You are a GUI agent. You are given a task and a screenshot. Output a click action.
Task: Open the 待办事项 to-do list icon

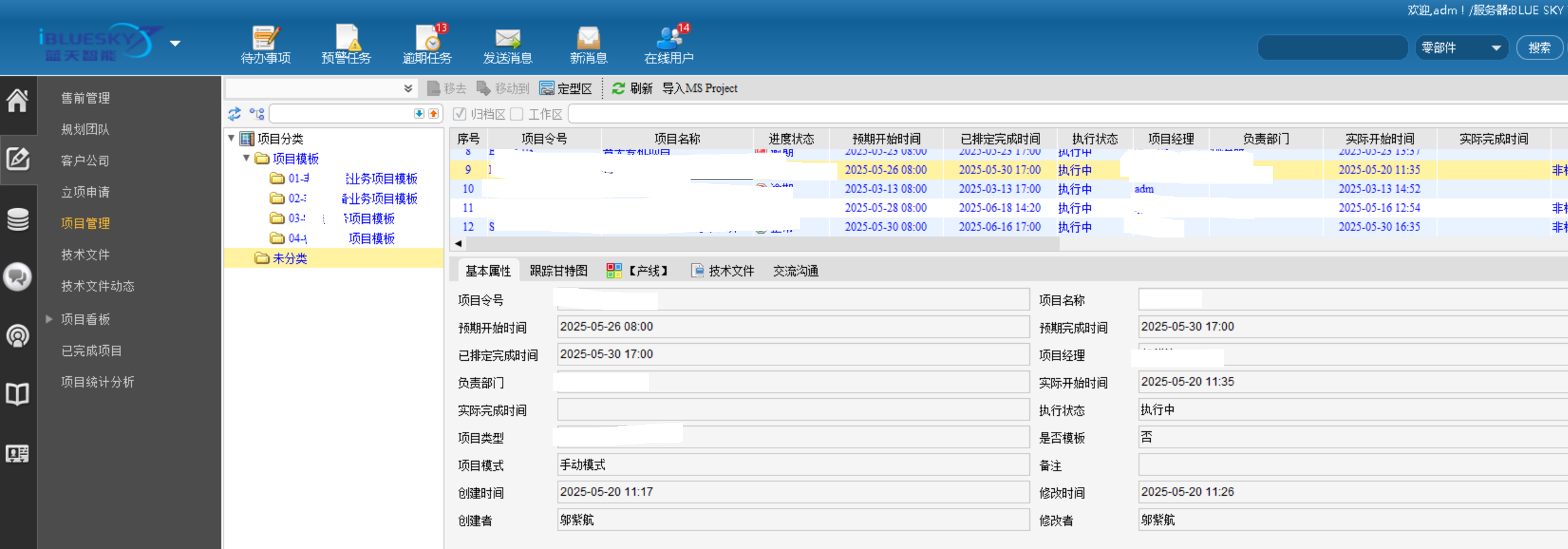pos(265,45)
